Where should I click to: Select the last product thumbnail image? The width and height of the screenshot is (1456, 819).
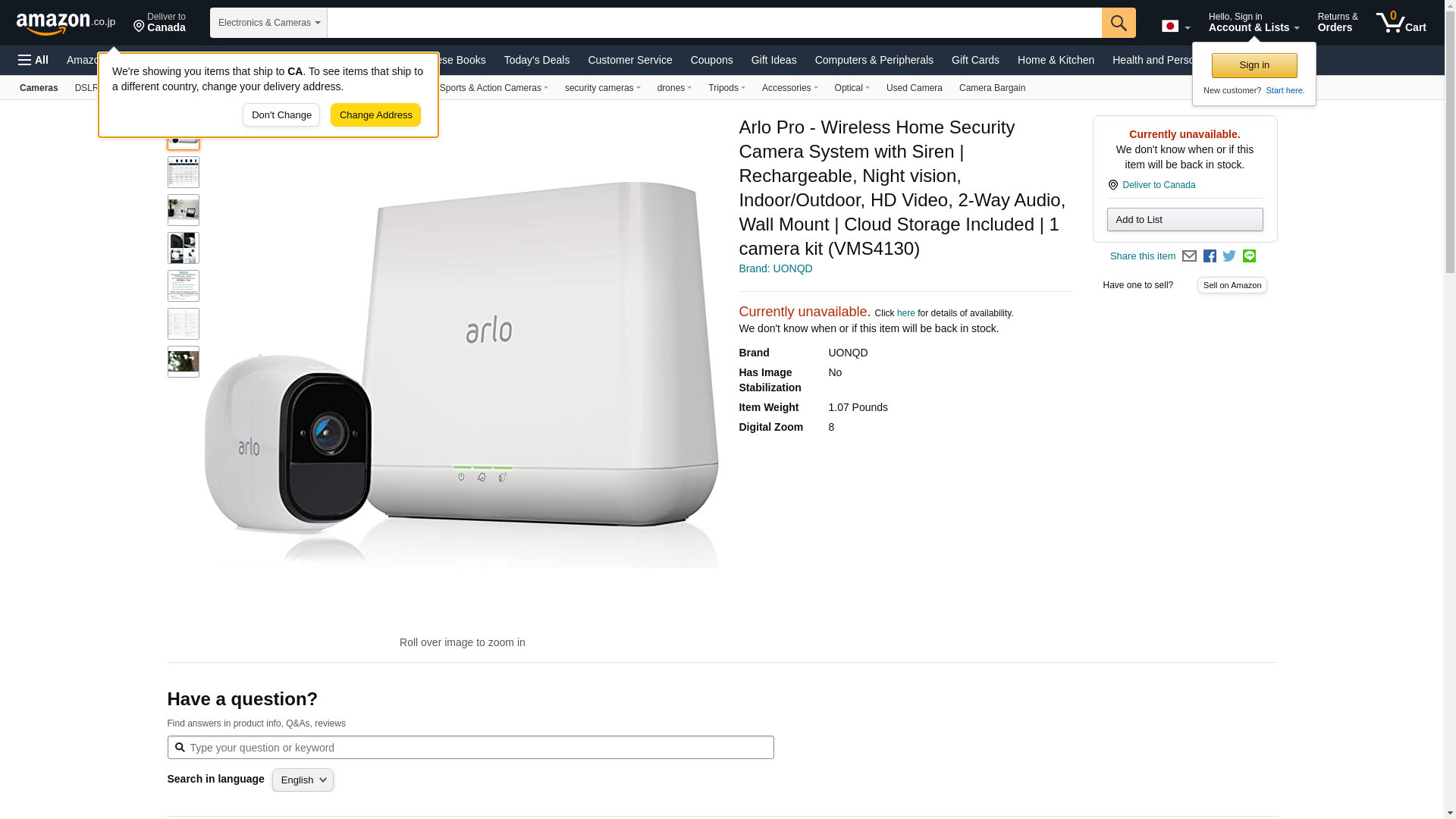click(x=183, y=362)
